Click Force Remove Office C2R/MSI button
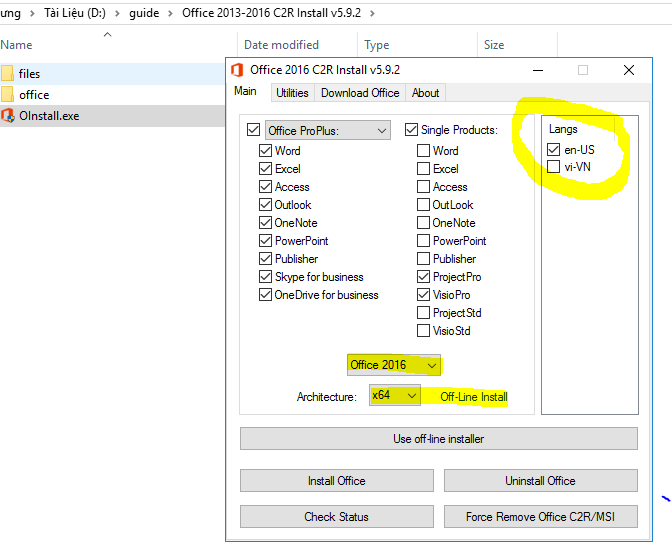The width and height of the screenshot is (672, 550). click(541, 517)
